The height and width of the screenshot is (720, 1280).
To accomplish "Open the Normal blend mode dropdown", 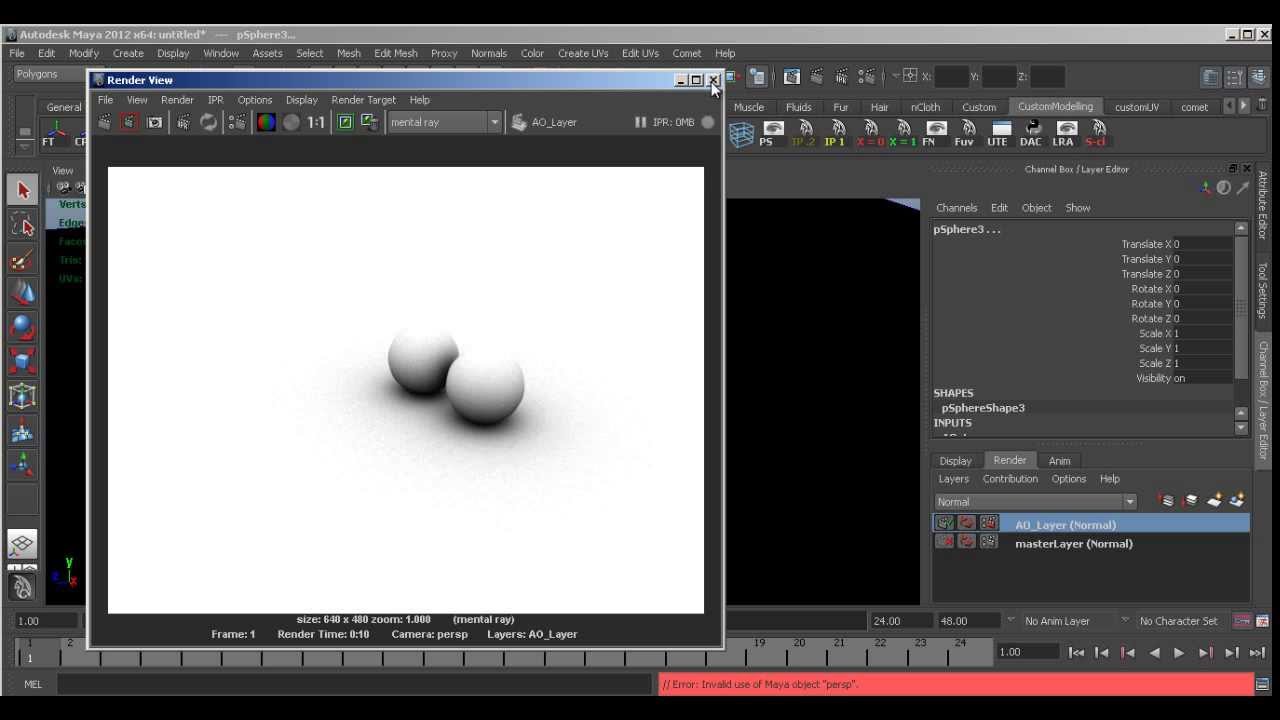I will [x=1035, y=502].
